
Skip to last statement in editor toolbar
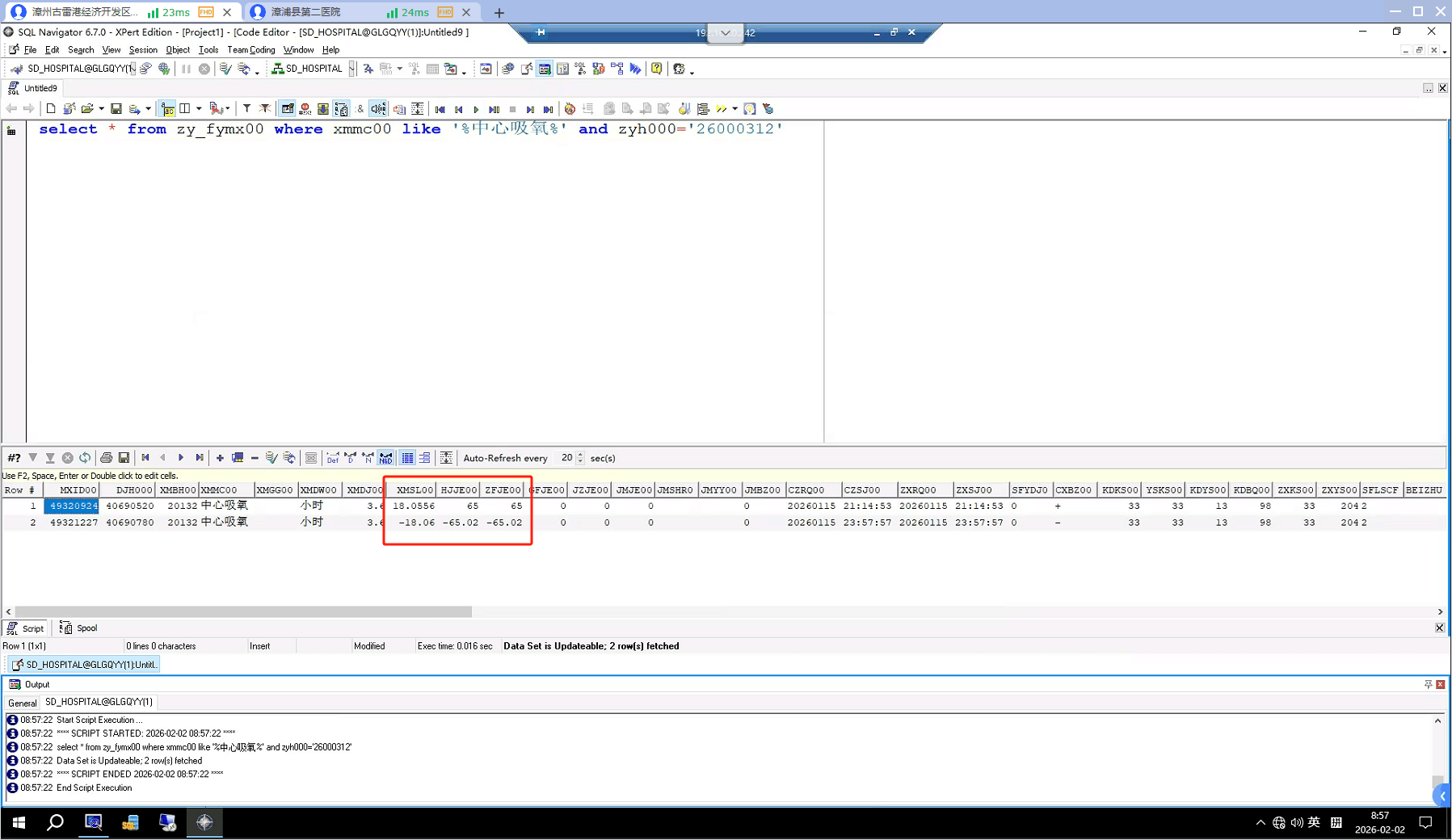pos(548,109)
